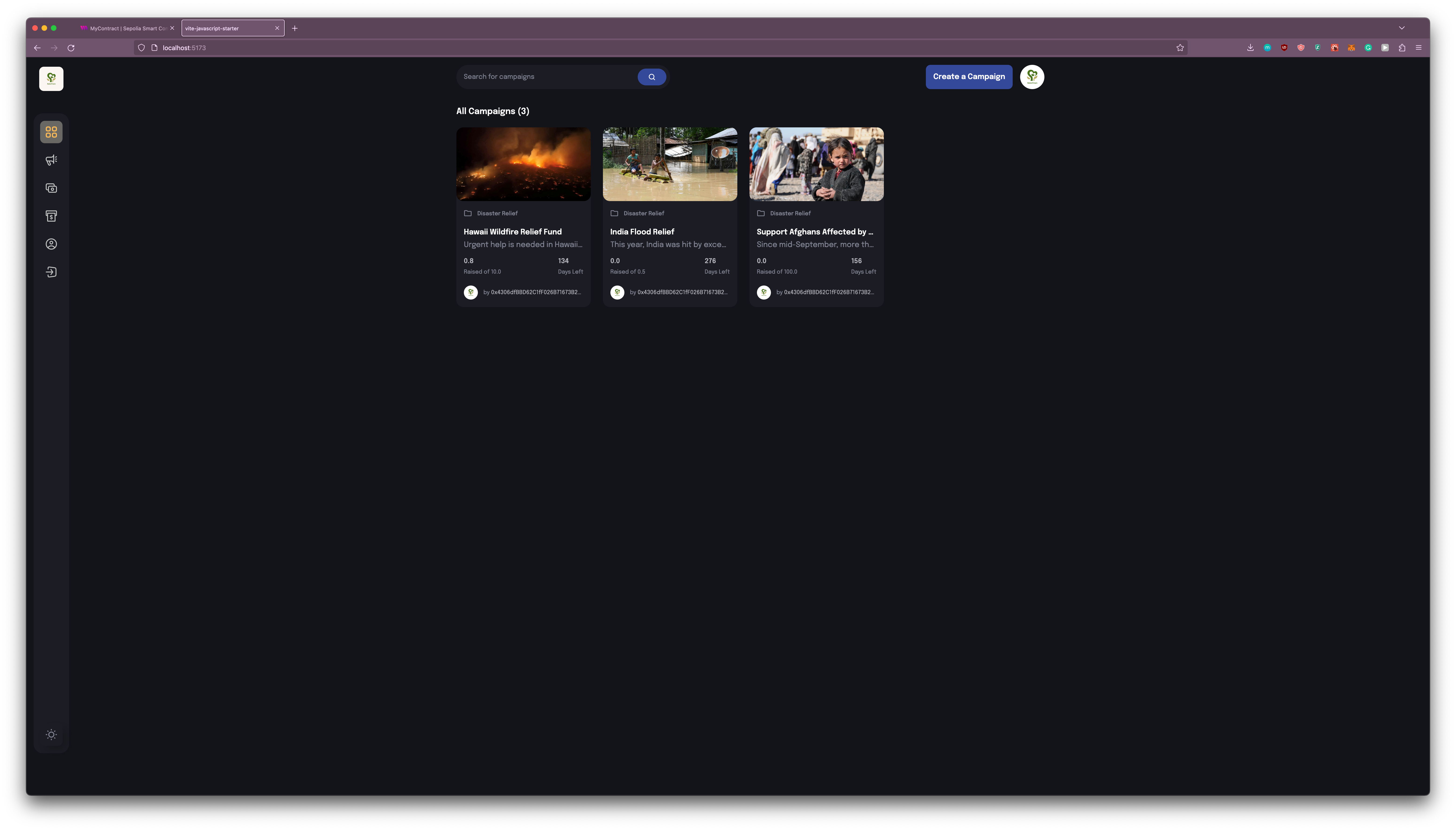Switch to MyContract Sepolia browser tab

point(126,28)
